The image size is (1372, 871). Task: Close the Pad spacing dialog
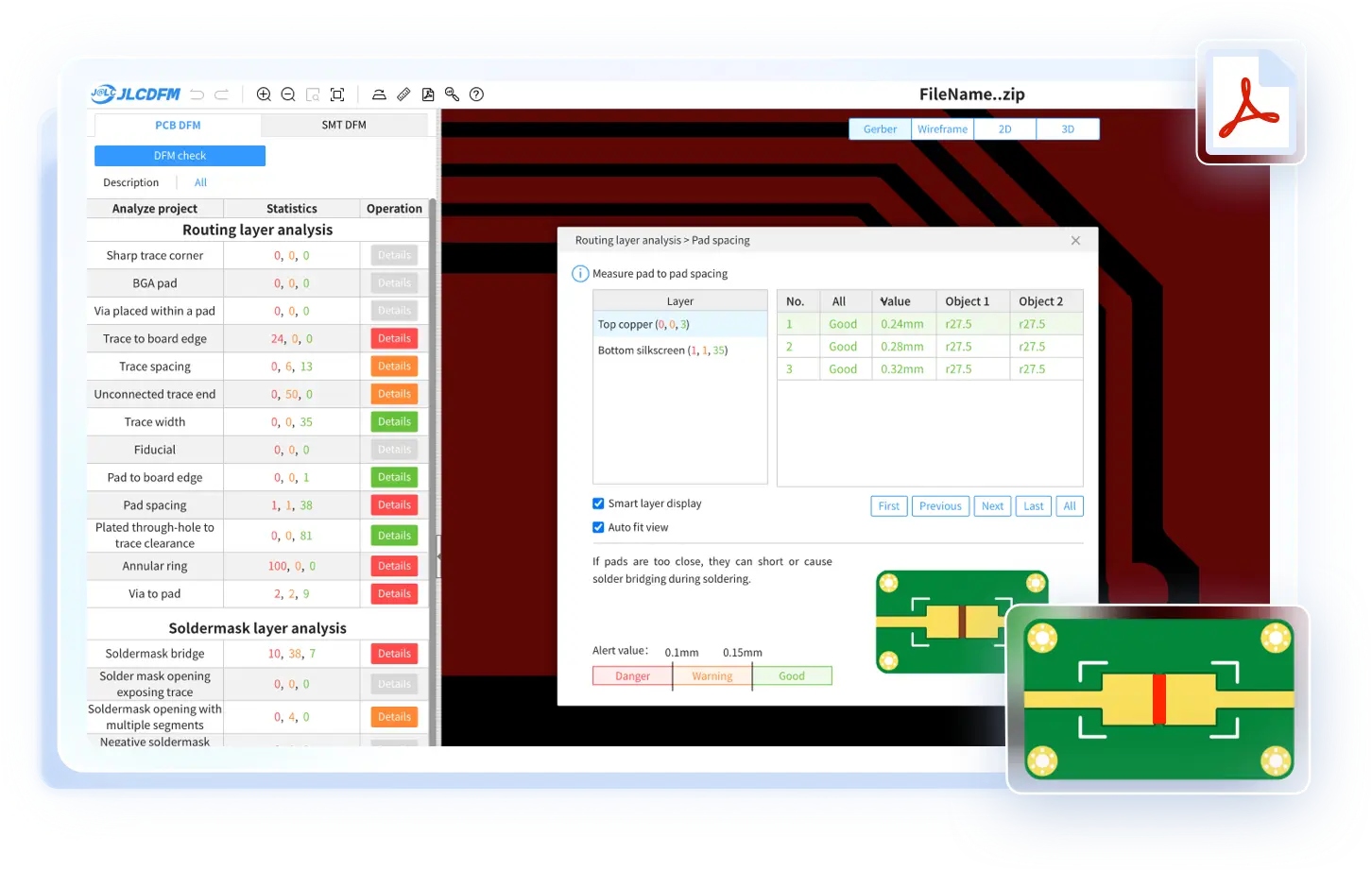point(1075,241)
